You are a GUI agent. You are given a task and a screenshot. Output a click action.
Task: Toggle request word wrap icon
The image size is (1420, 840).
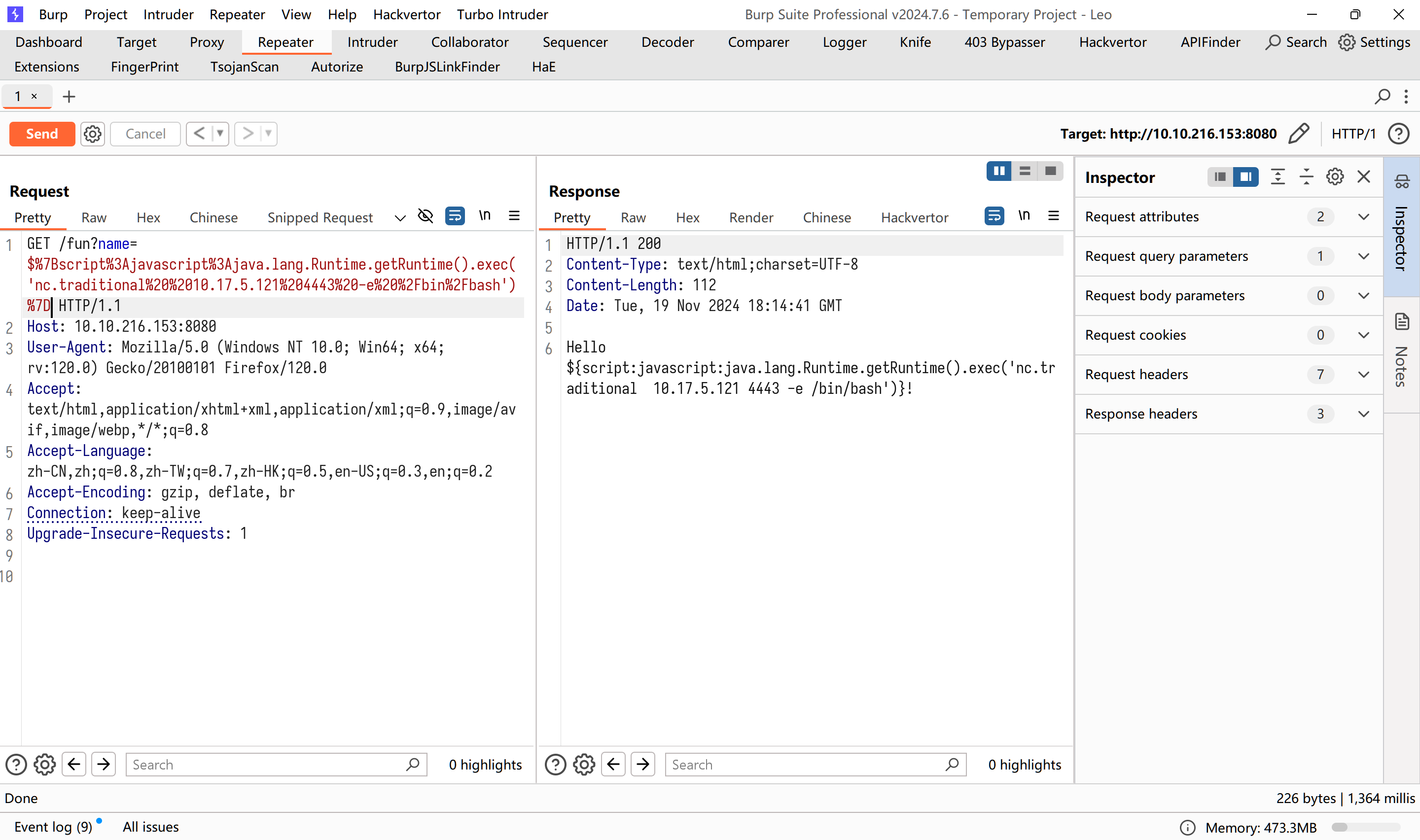[x=455, y=215]
